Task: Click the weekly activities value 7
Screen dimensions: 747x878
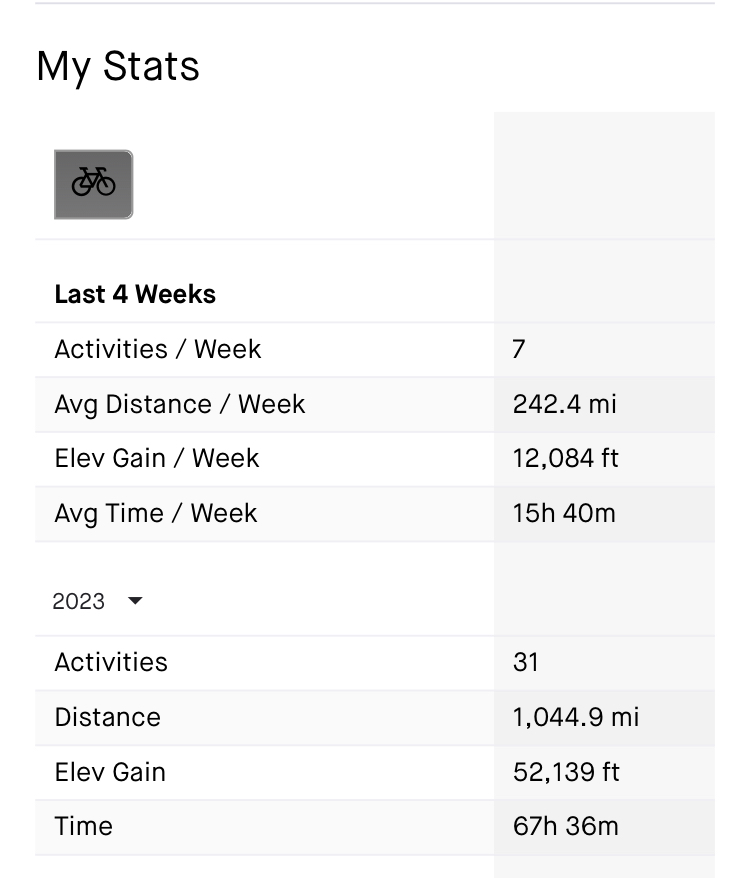Action: coord(519,349)
